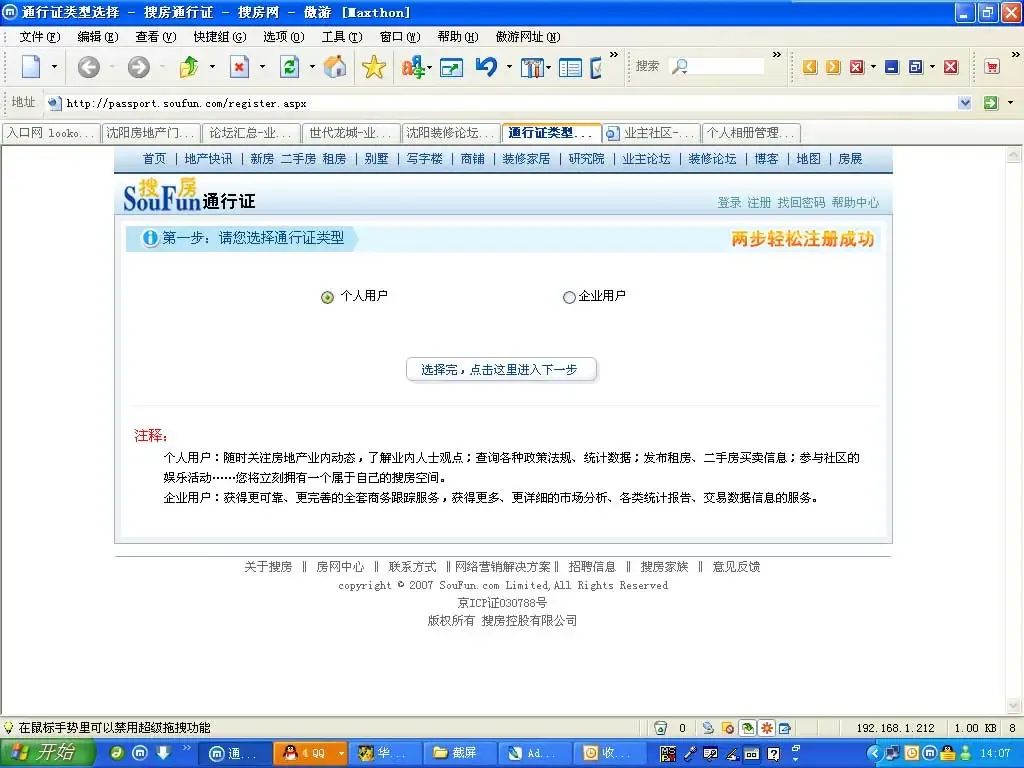Click the green Go arrow beside address bar
Viewport: 1024px width, 768px height.
pos(991,103)
